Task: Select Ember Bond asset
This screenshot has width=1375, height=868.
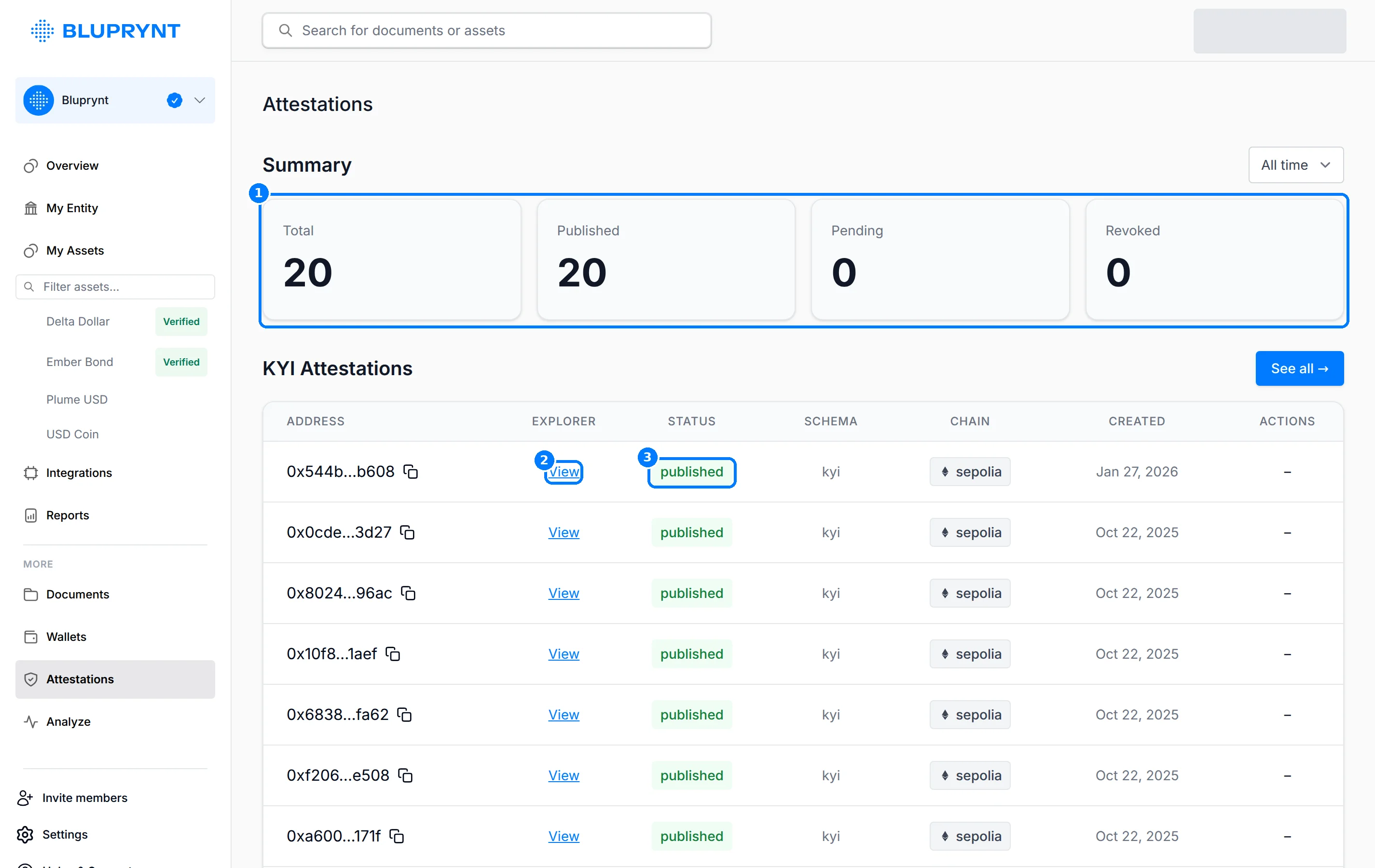Action: 80,362
